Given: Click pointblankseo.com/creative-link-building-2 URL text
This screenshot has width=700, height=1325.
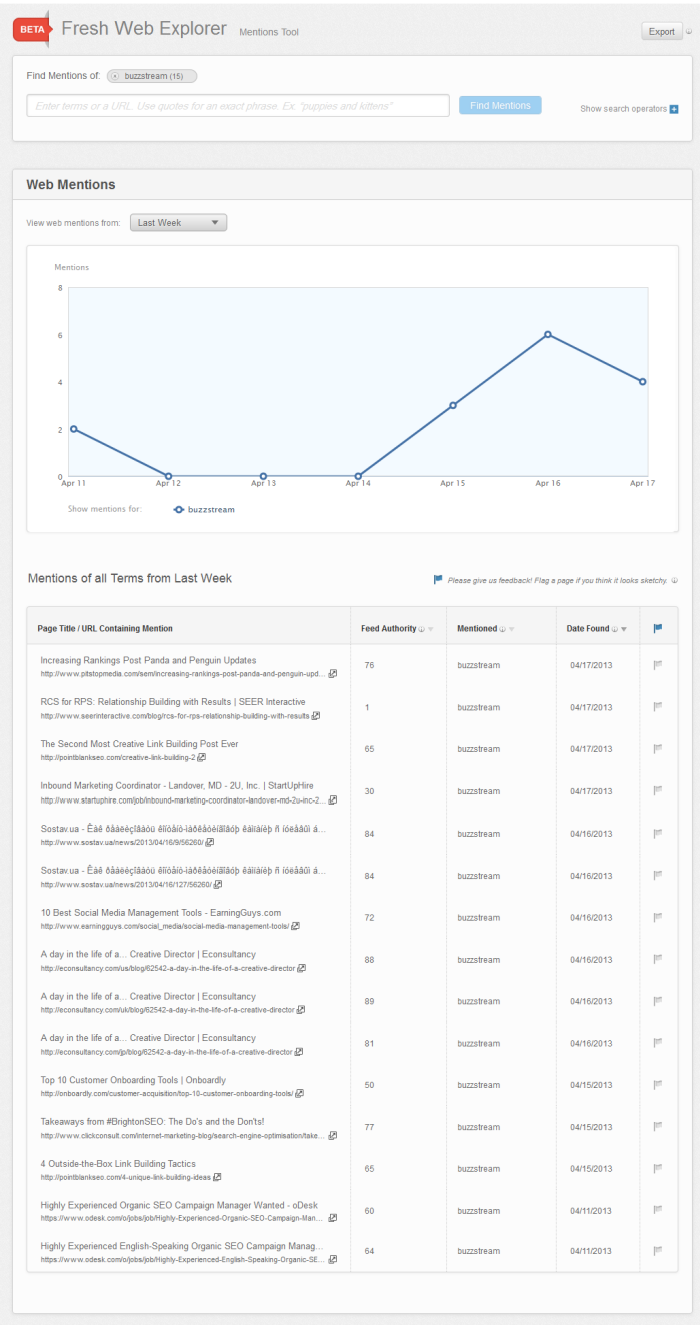Looking at the screenshot, I should 117,758.
